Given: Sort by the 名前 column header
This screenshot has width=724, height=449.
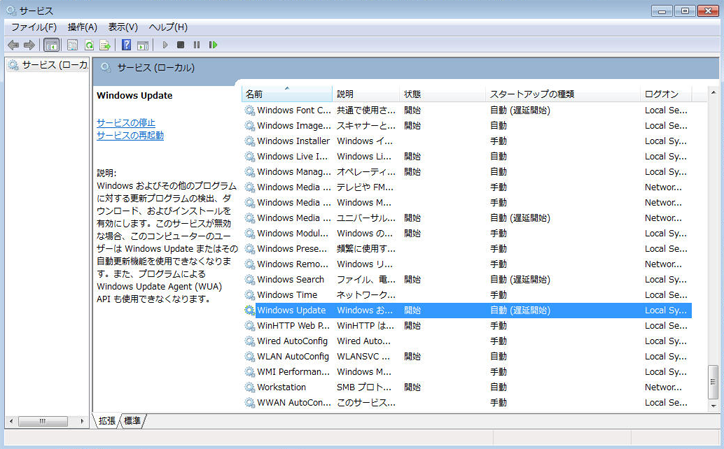Looking at the screenshot, I should (287, 94).
